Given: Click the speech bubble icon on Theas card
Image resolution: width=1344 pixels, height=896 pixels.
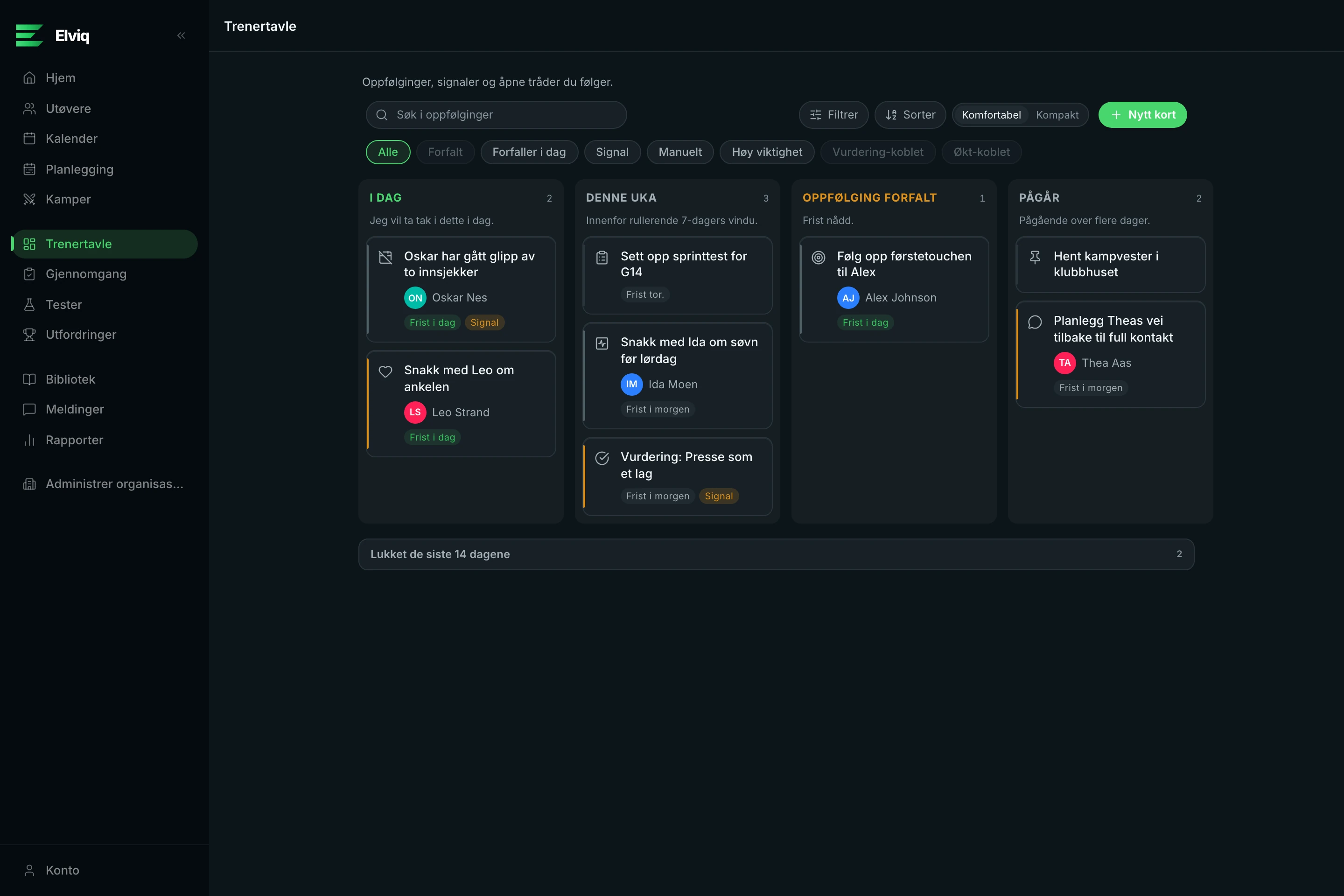Looking at the screenshot, I should pos(1035,322).
